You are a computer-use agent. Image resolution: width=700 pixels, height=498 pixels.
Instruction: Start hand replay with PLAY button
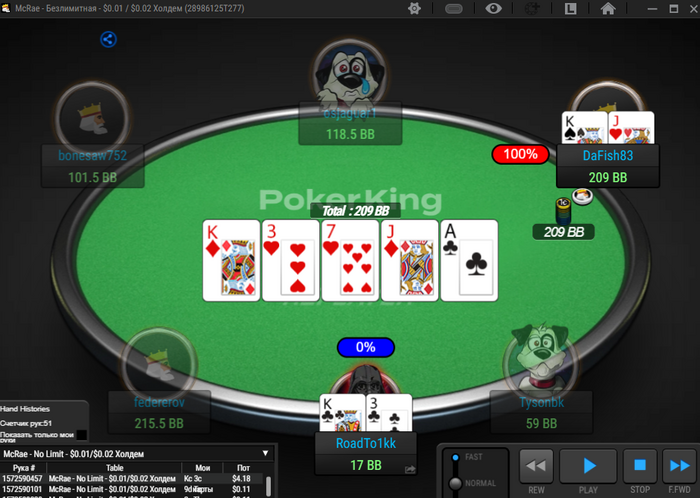pos(588,466)
